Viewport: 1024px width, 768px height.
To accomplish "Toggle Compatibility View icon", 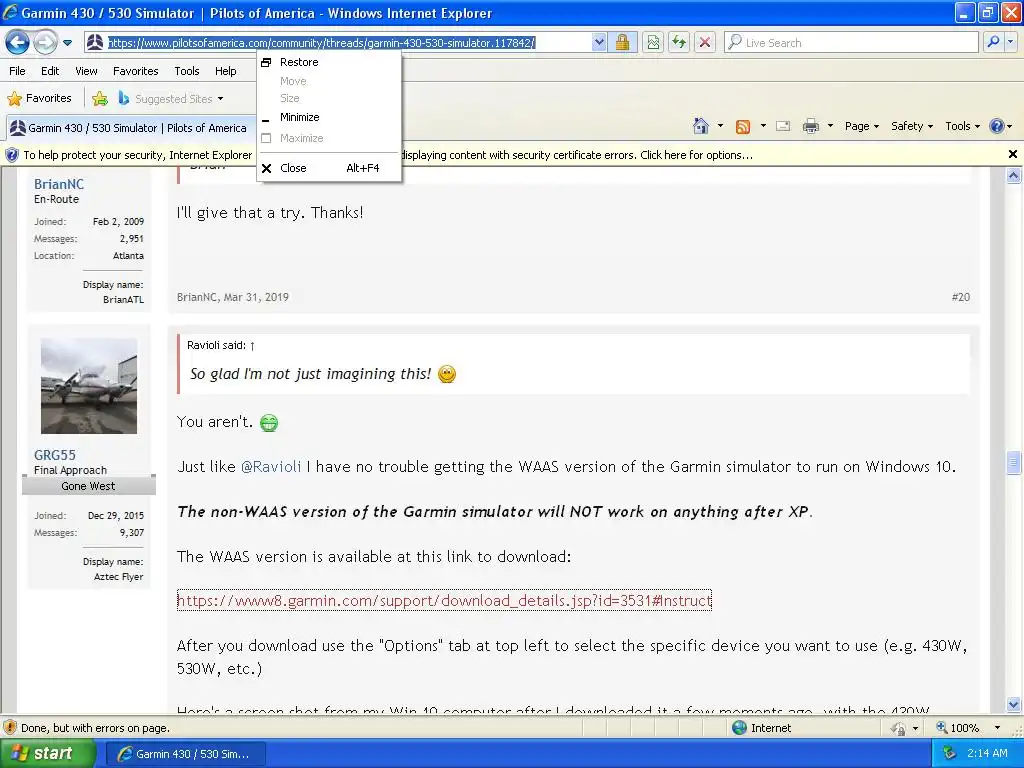I will click(653, 43).
